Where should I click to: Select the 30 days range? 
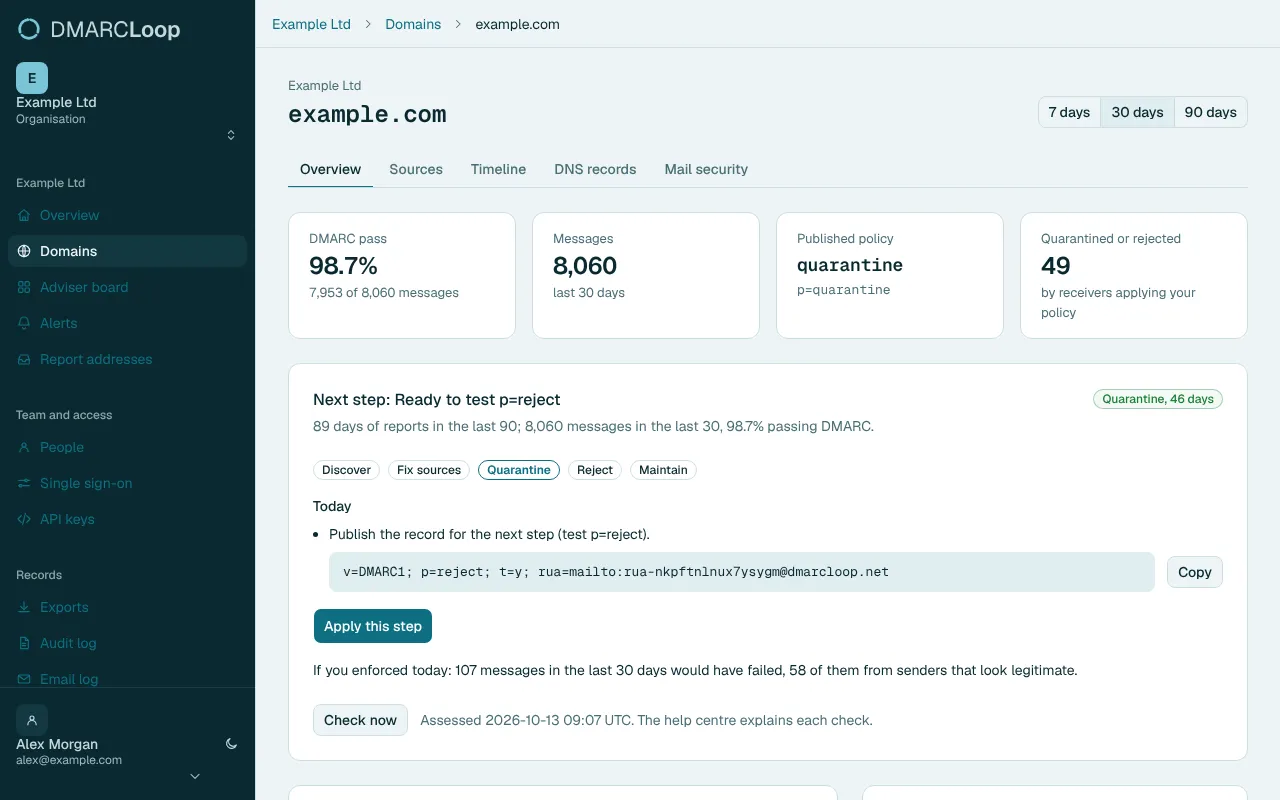point(1137,112)
